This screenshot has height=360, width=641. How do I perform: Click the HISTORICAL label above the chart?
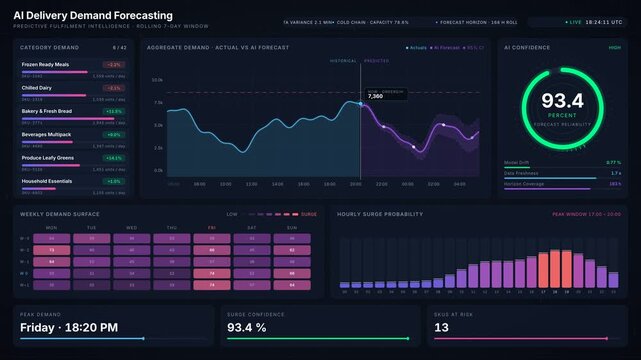coord(343,61)
